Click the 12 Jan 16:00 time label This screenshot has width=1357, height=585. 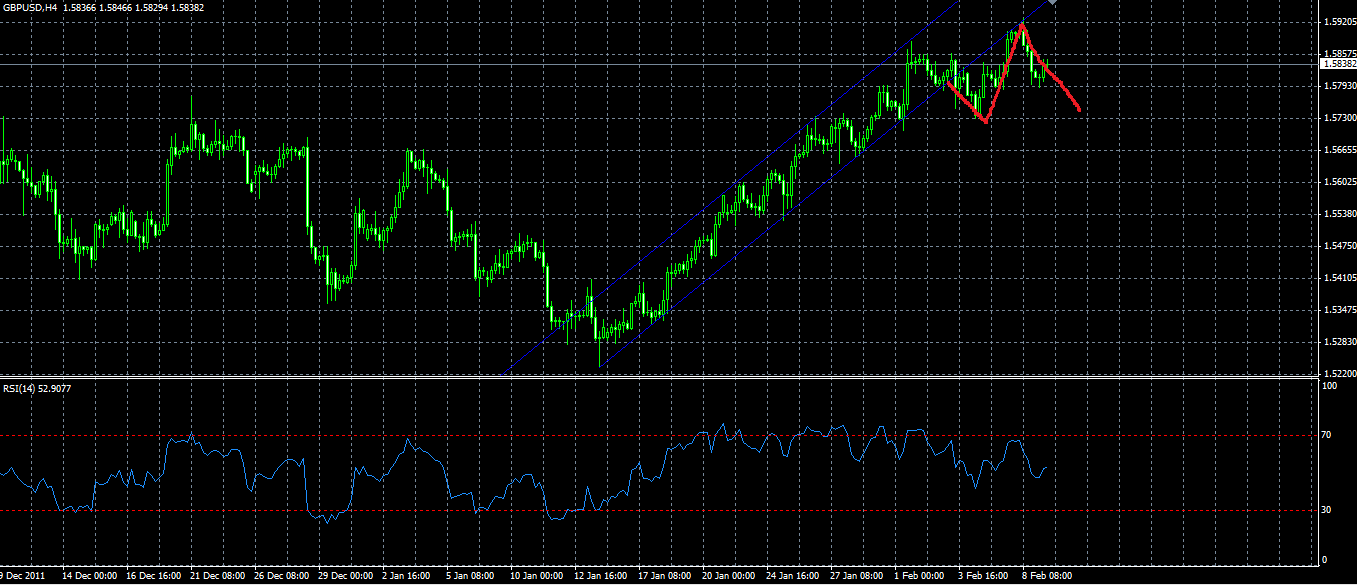click(600, 577)
